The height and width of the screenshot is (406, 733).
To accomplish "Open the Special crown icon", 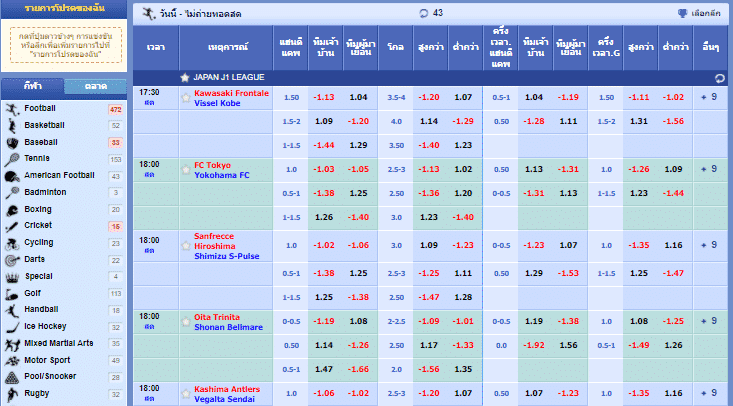I will point(12,277).
